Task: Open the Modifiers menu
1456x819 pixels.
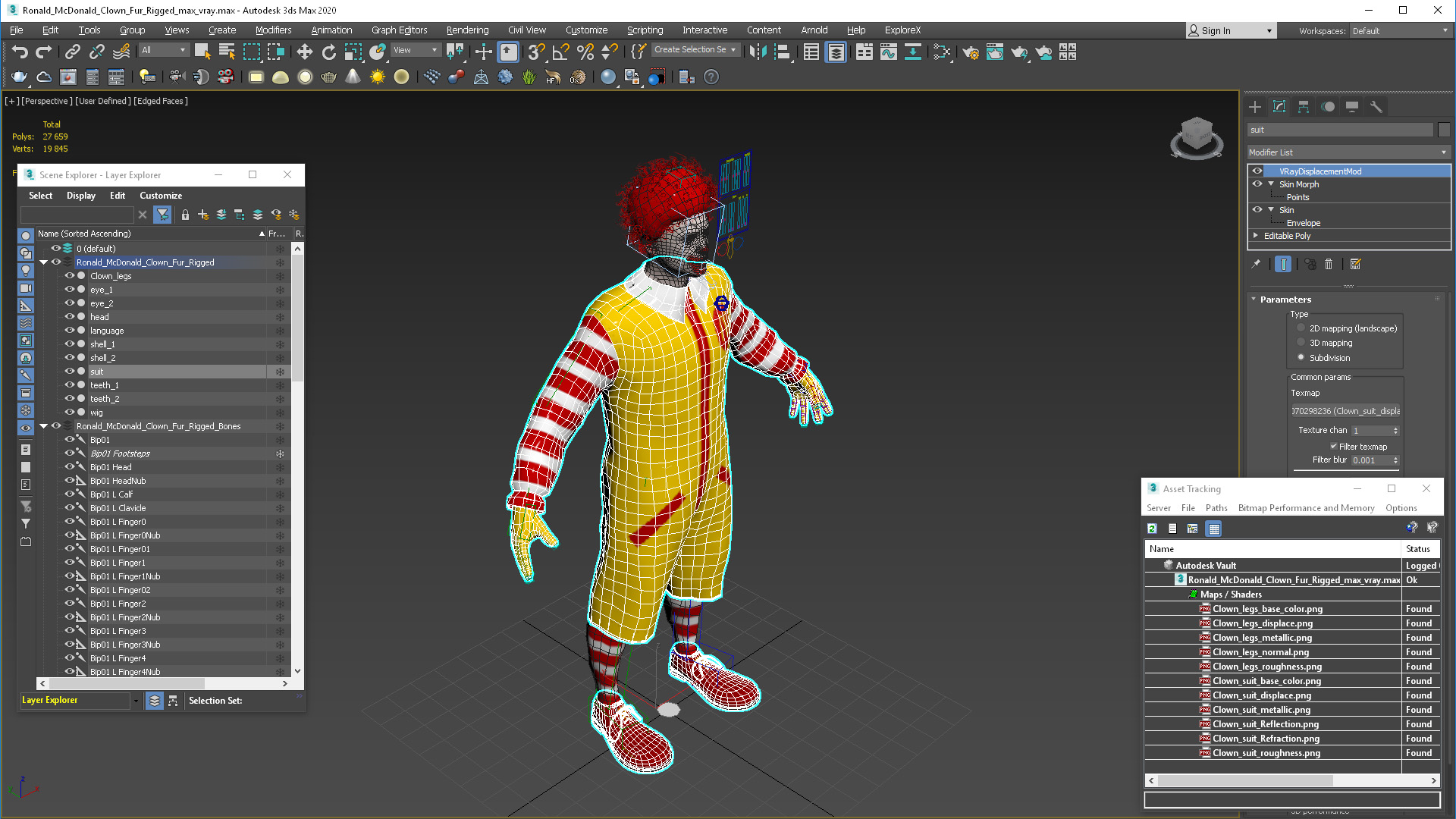Action: 273,30
